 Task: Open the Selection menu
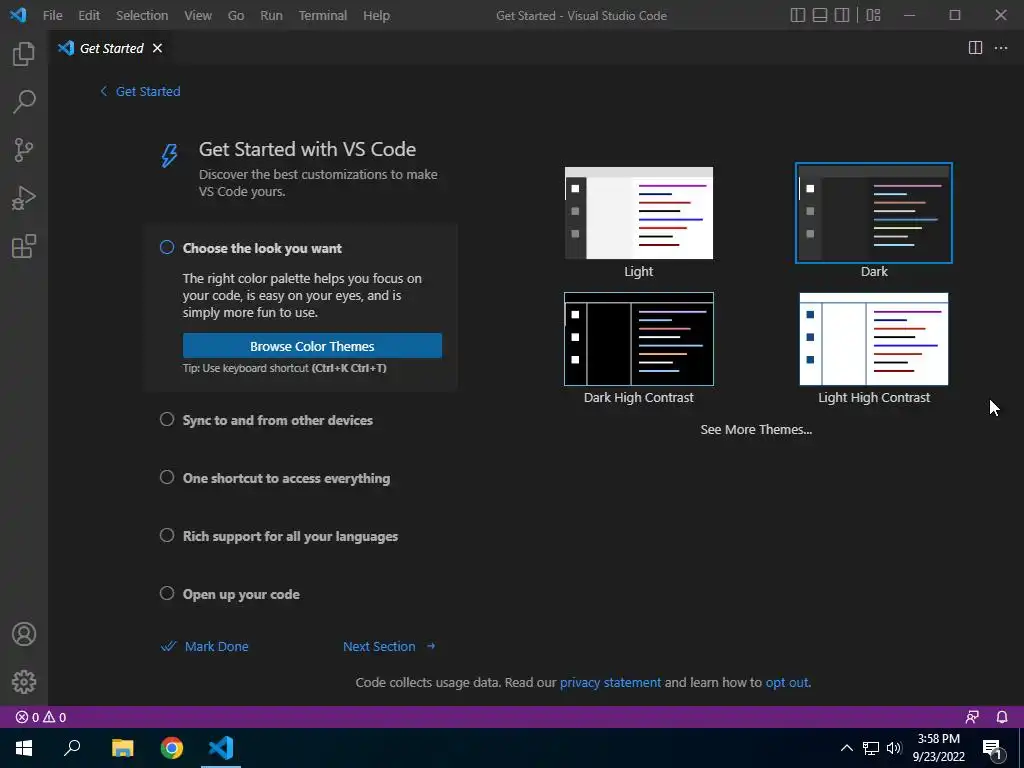pyautogui.click(x=142, y=15)
